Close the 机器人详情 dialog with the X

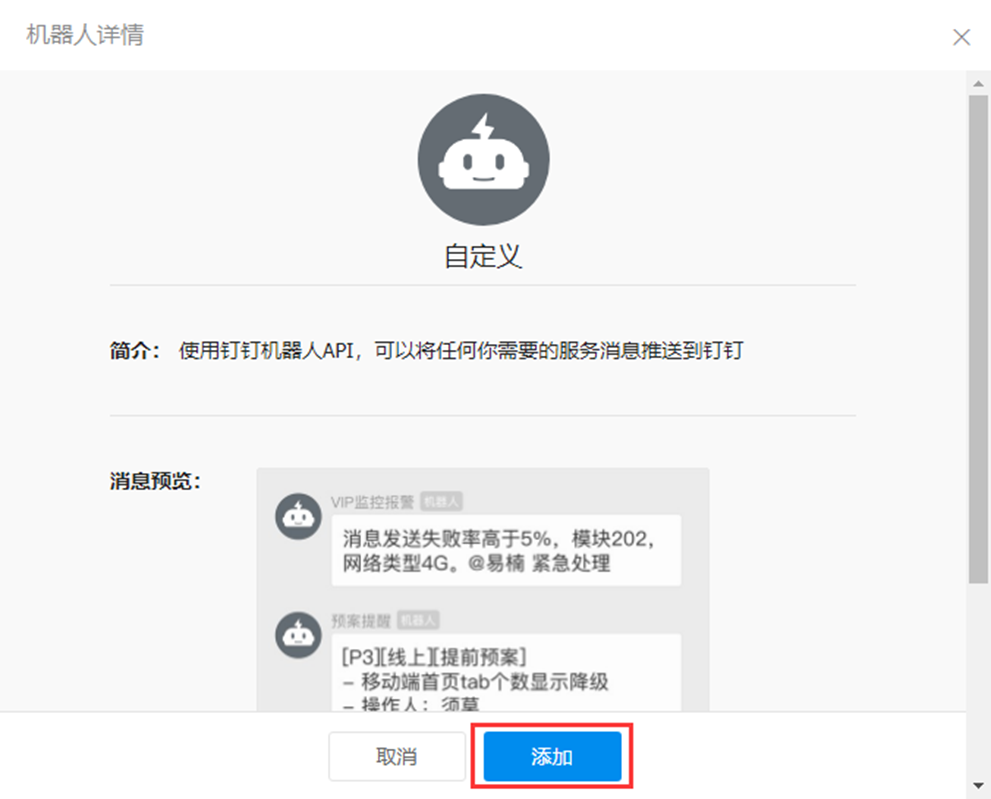pos(961,37)
